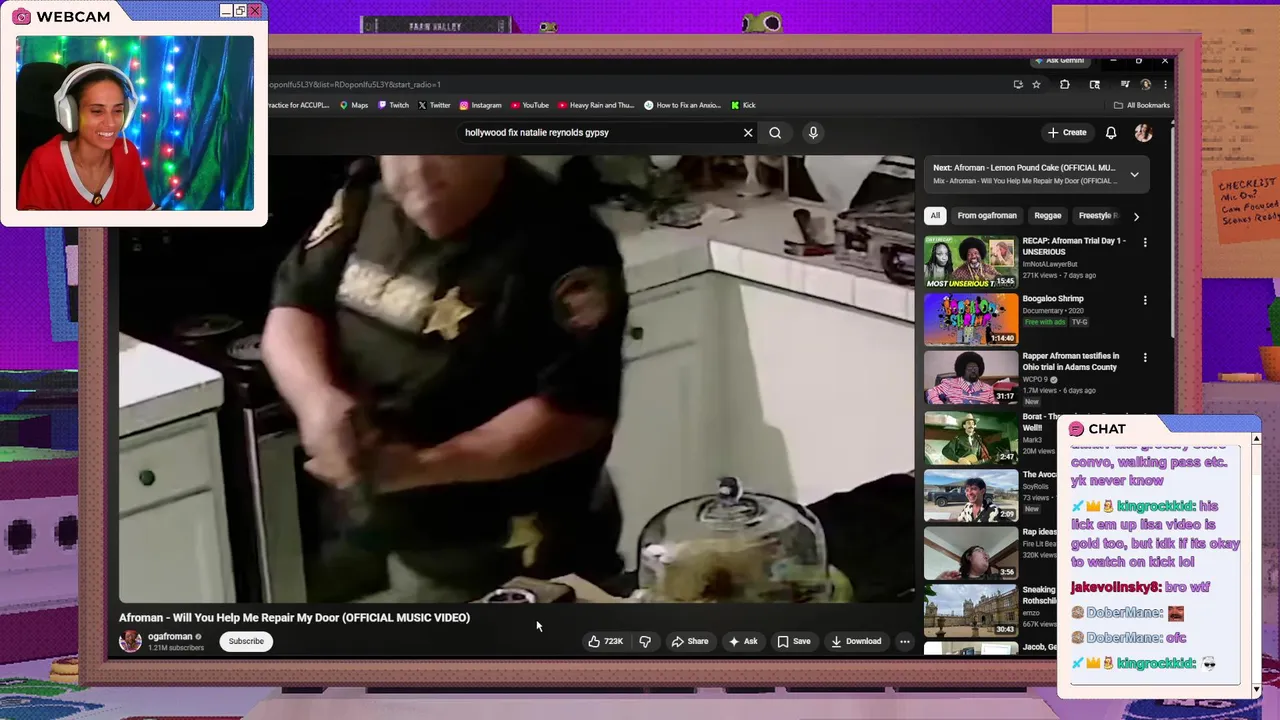The width and height of the screenshot is (1280, 720).
Task: Click the install app icon in address bar
Action: (1018, 85)
